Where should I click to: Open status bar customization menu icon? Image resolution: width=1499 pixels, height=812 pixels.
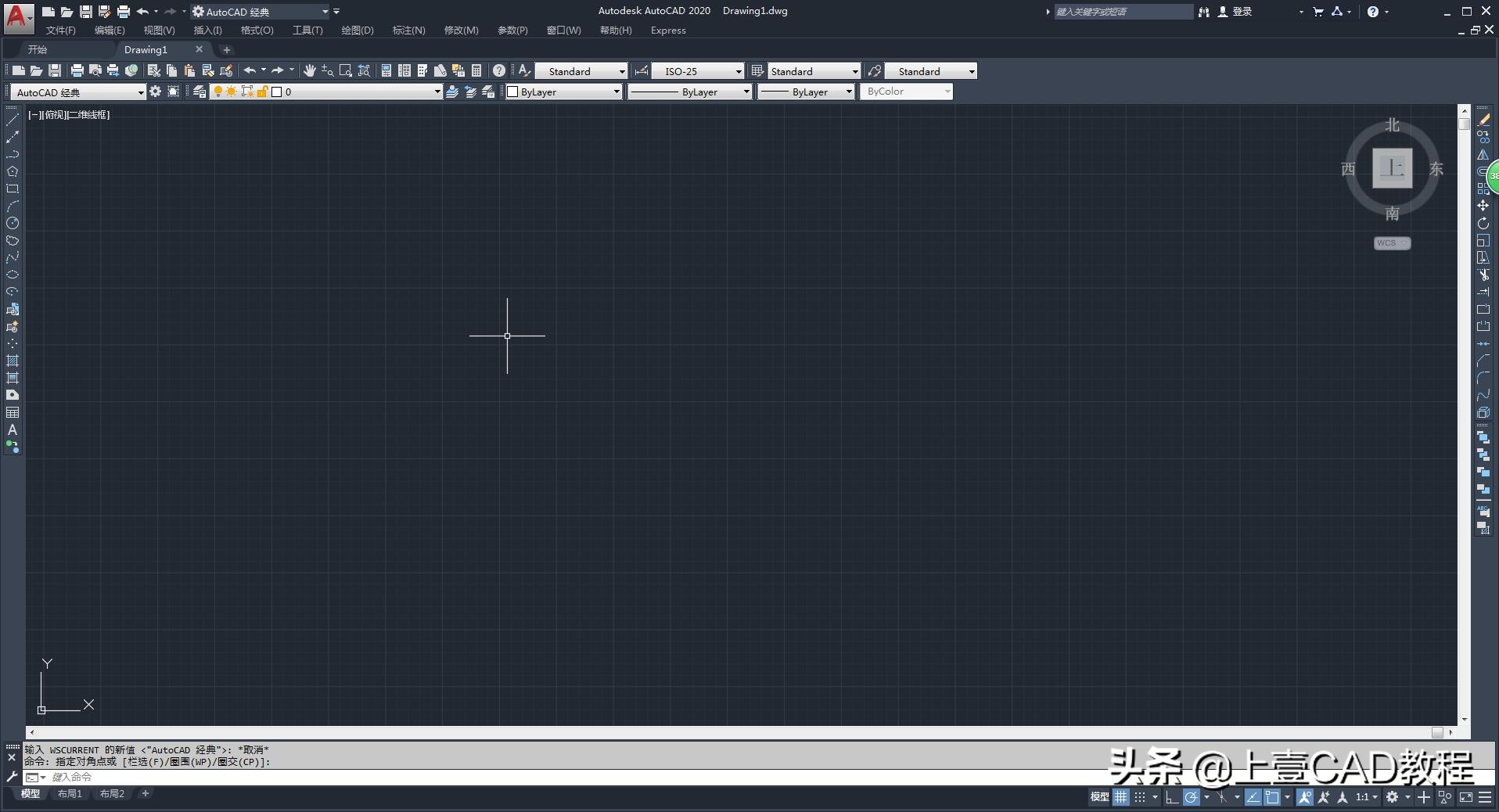click(1483, 797)
